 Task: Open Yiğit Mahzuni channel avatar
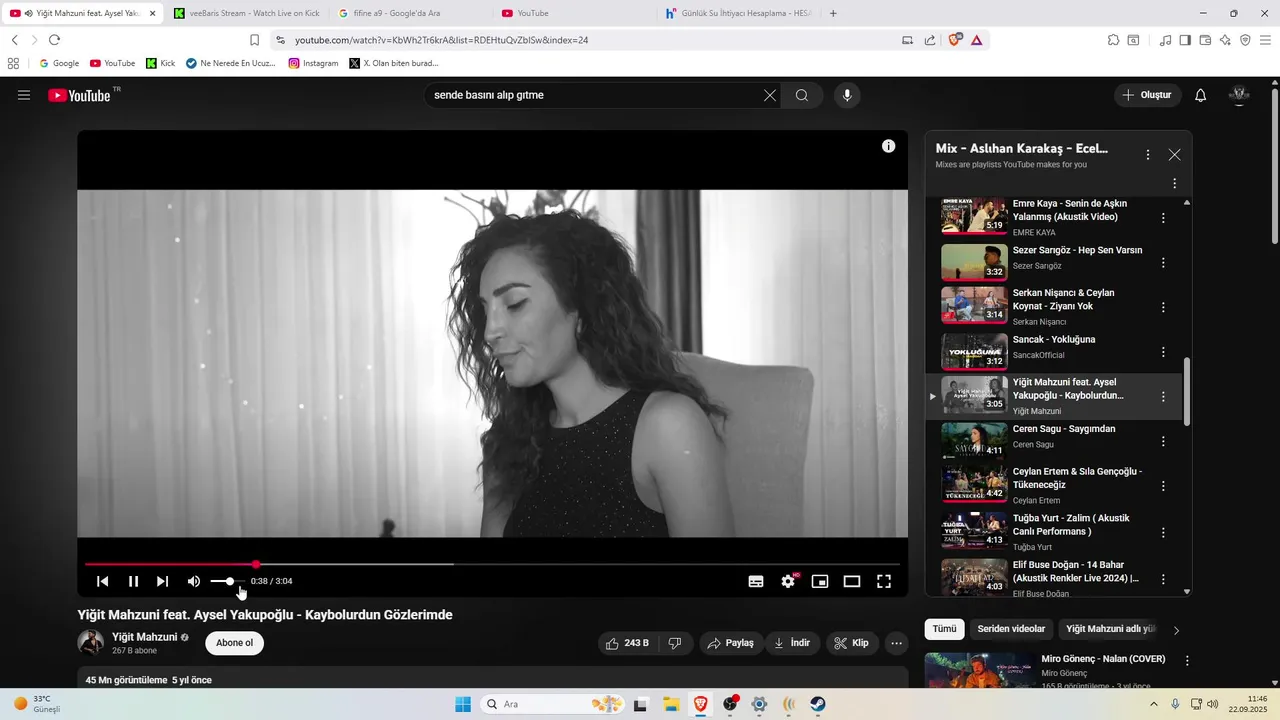coord(91,643)
